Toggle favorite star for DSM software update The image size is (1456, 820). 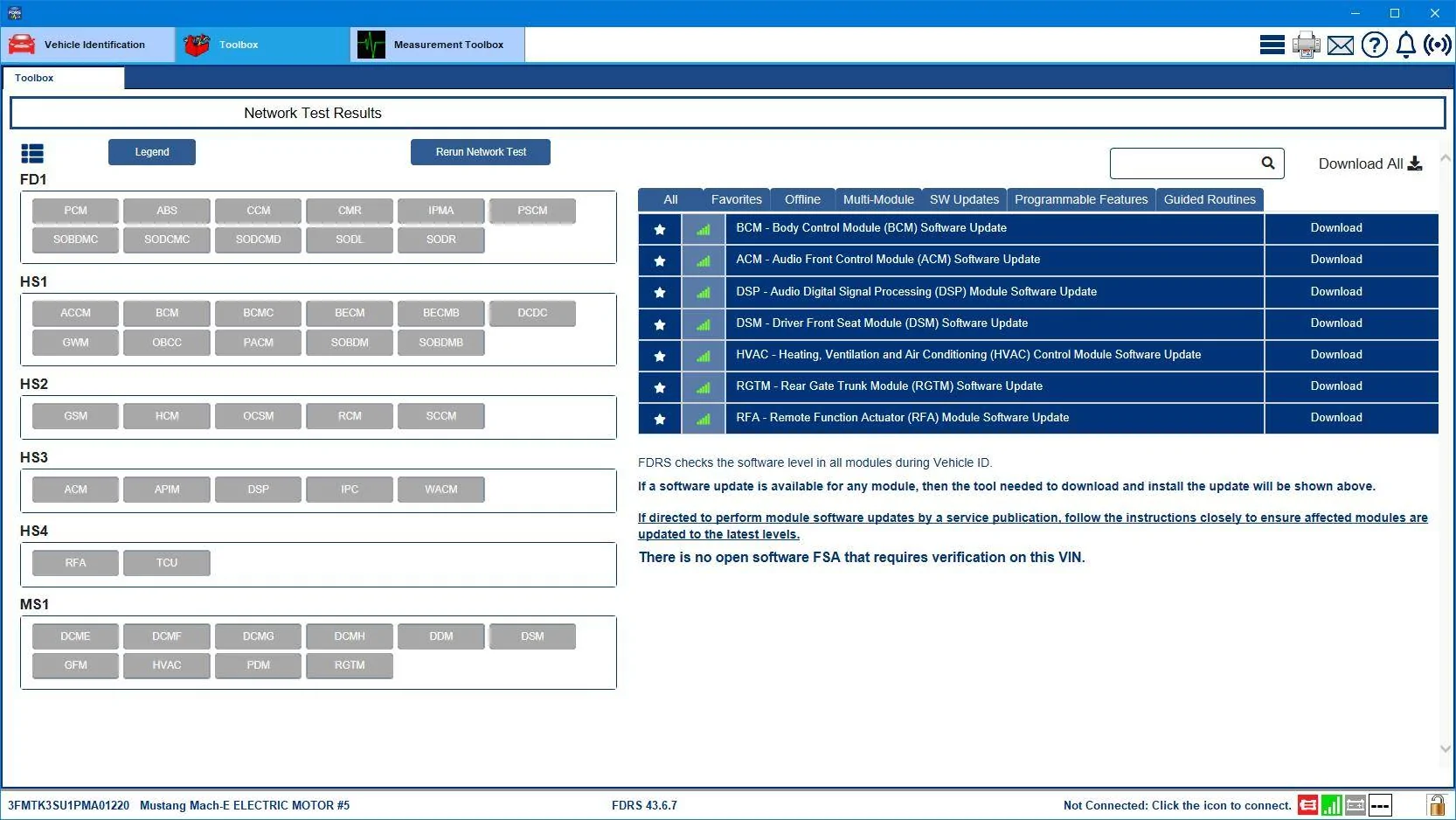(660, 324)
